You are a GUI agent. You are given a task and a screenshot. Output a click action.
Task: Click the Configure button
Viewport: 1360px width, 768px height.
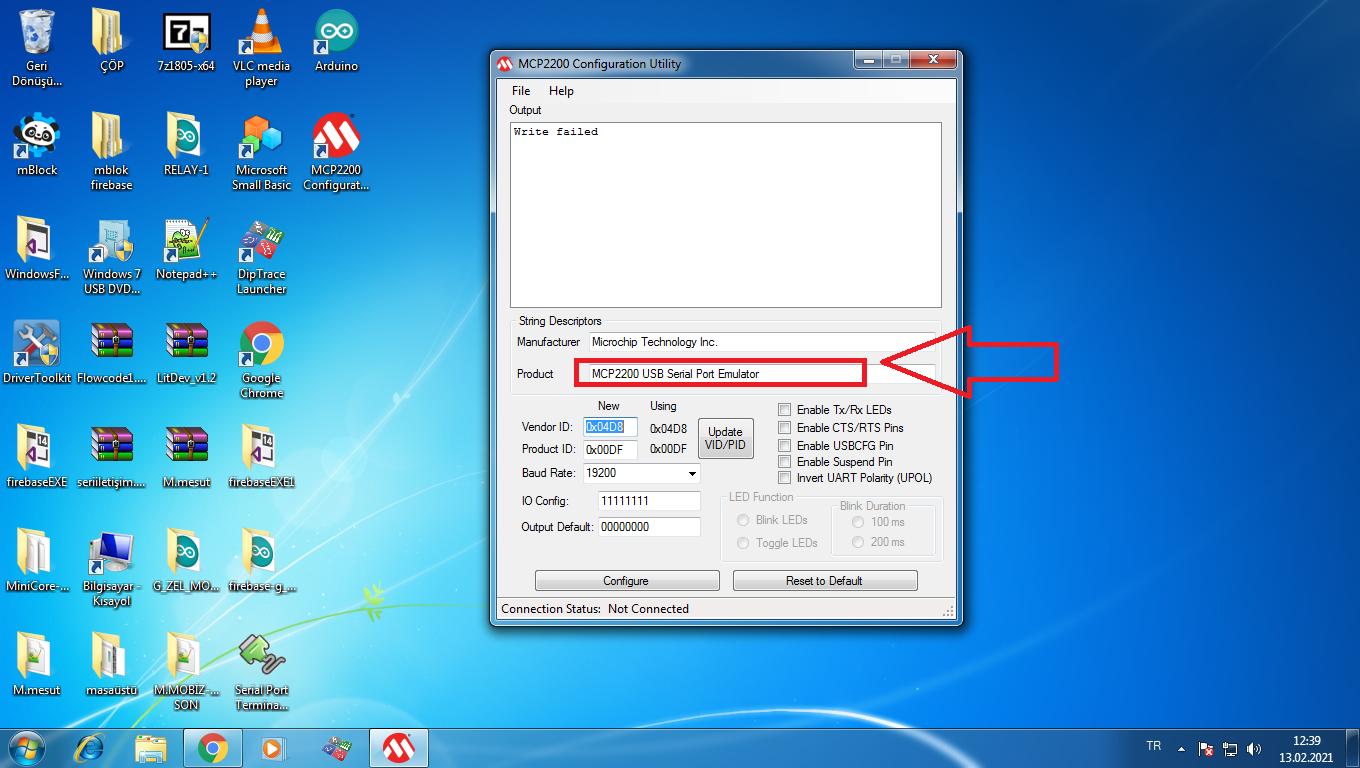[627, 581]
